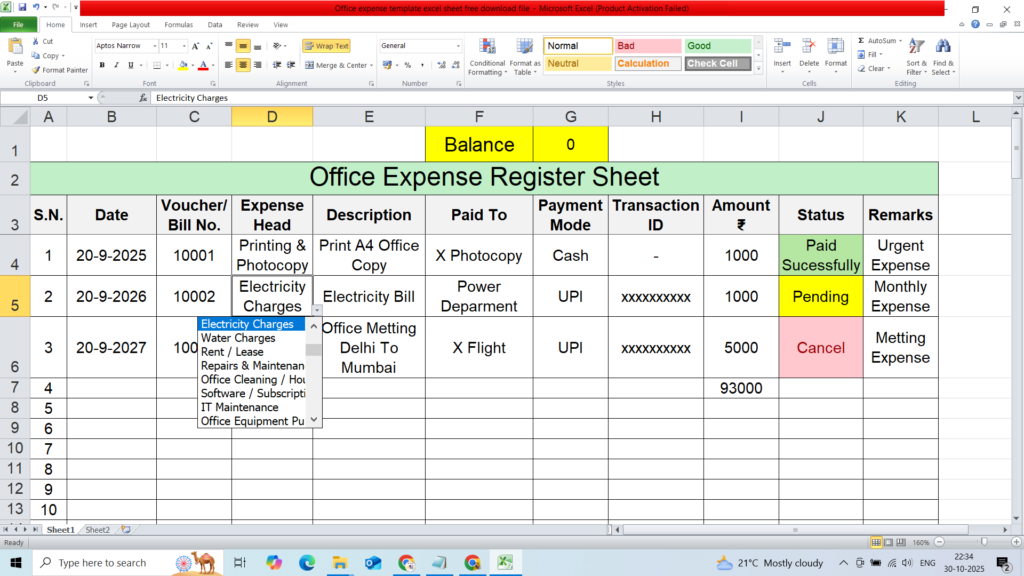This screenshot has width=1024, height=576.
Task: Click the Insert Function fx icon
Action: 144,98
